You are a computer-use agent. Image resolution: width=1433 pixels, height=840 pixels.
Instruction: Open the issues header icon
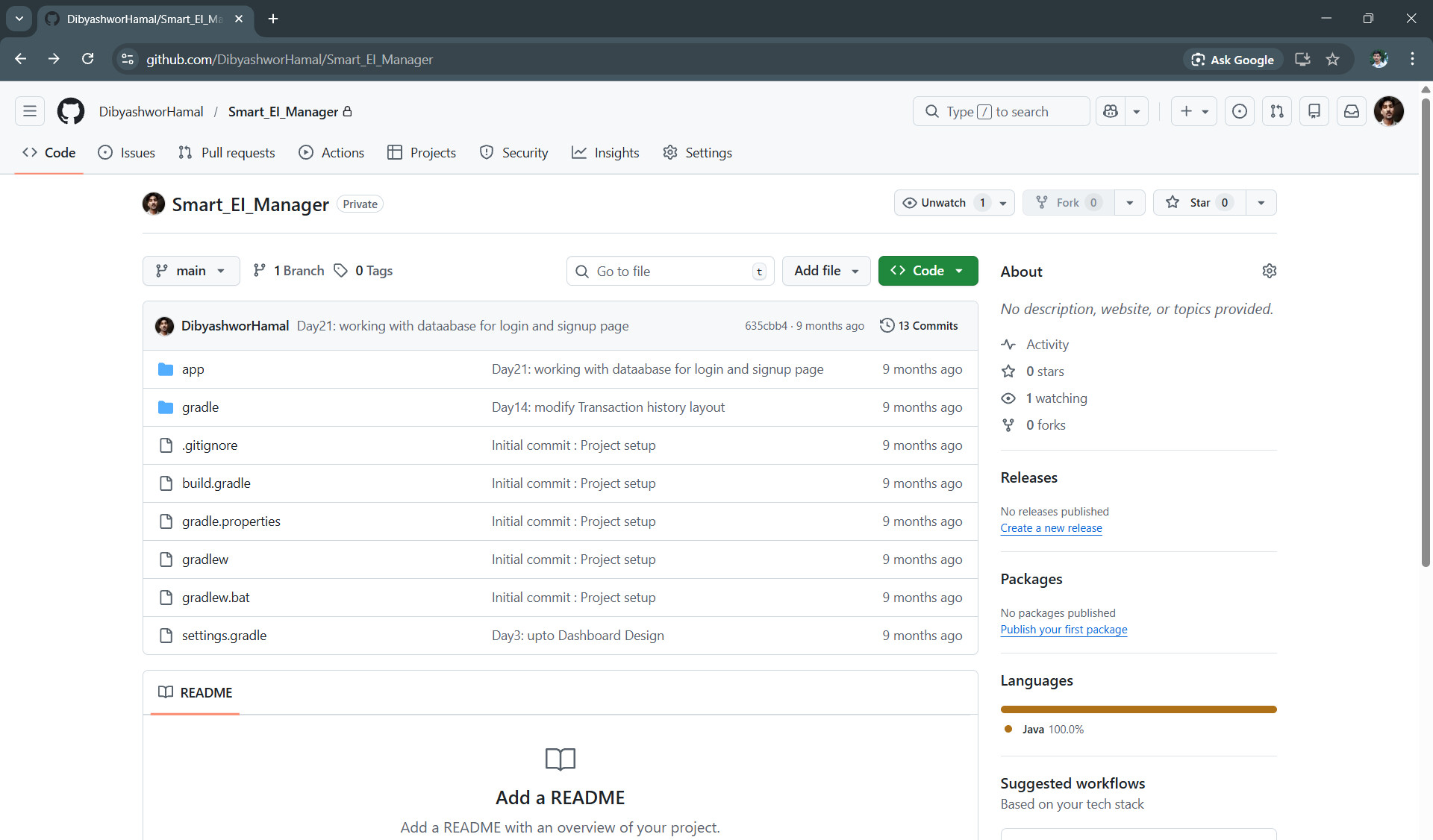tap(1239, 111)
